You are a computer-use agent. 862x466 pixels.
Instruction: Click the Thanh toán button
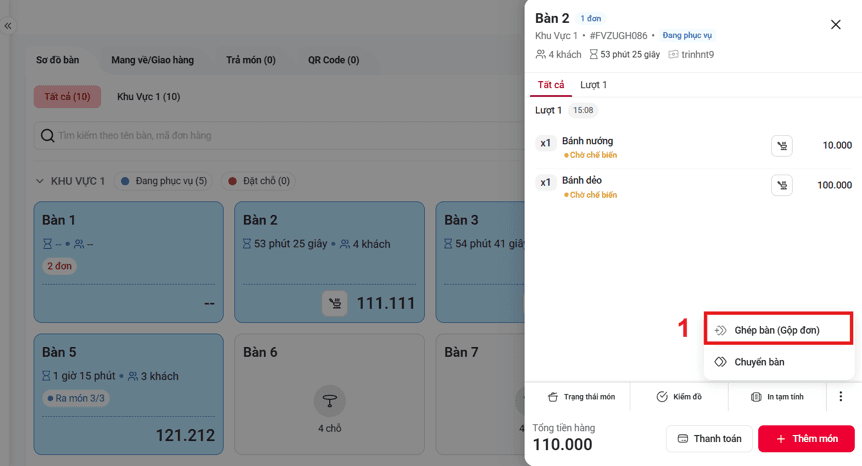(x=709, y=439)
